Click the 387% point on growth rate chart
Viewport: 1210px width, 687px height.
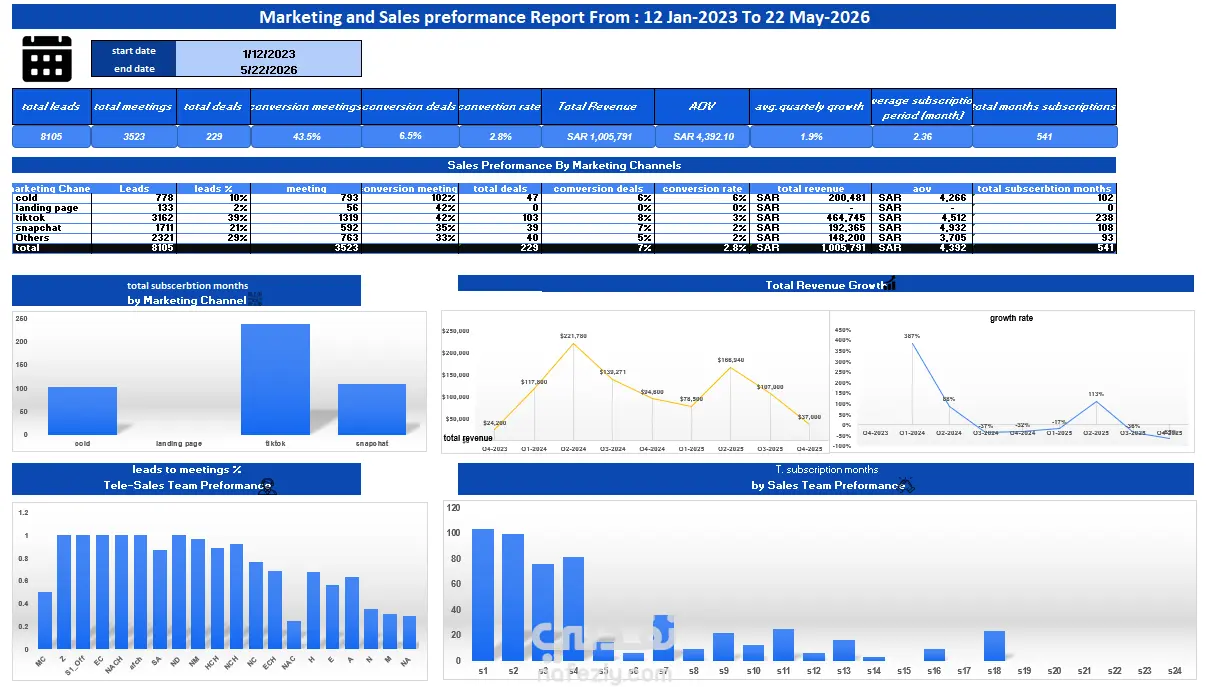pos(911,343)
